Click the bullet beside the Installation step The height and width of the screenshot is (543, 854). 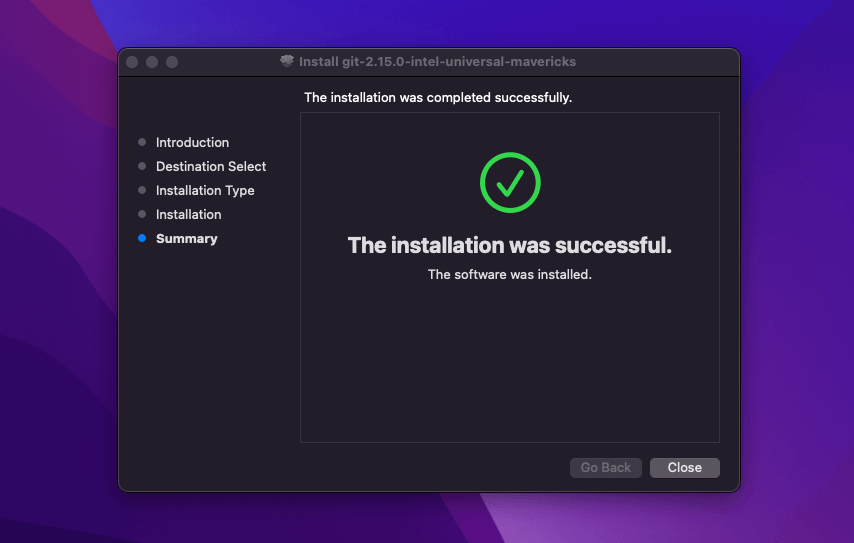point(142,215)
